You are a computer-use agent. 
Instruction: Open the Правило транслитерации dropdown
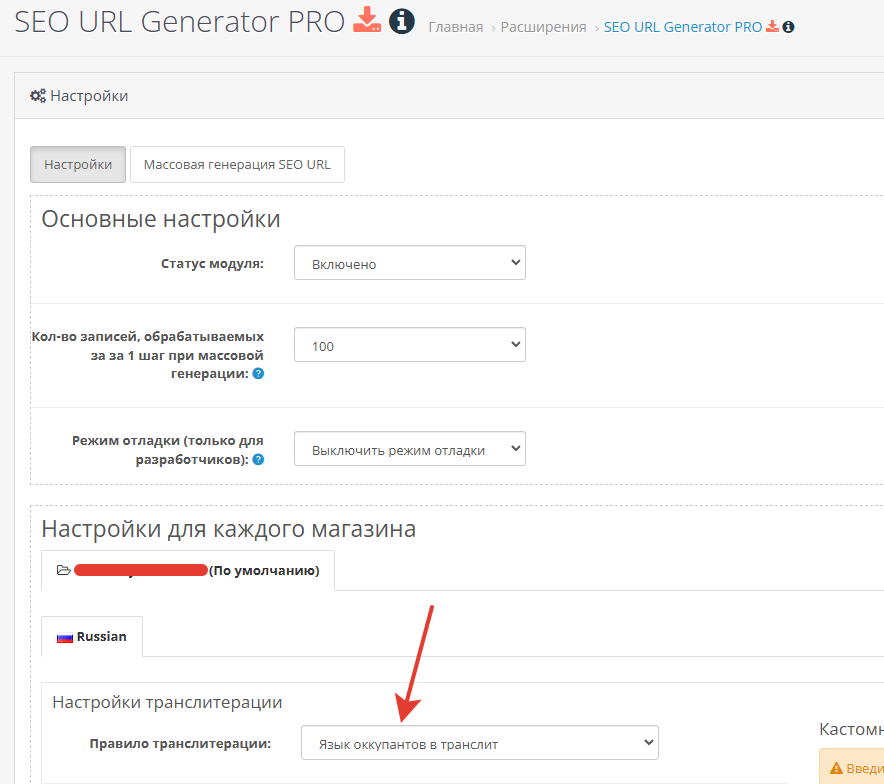pyautogui.click(x=480, y=743)
